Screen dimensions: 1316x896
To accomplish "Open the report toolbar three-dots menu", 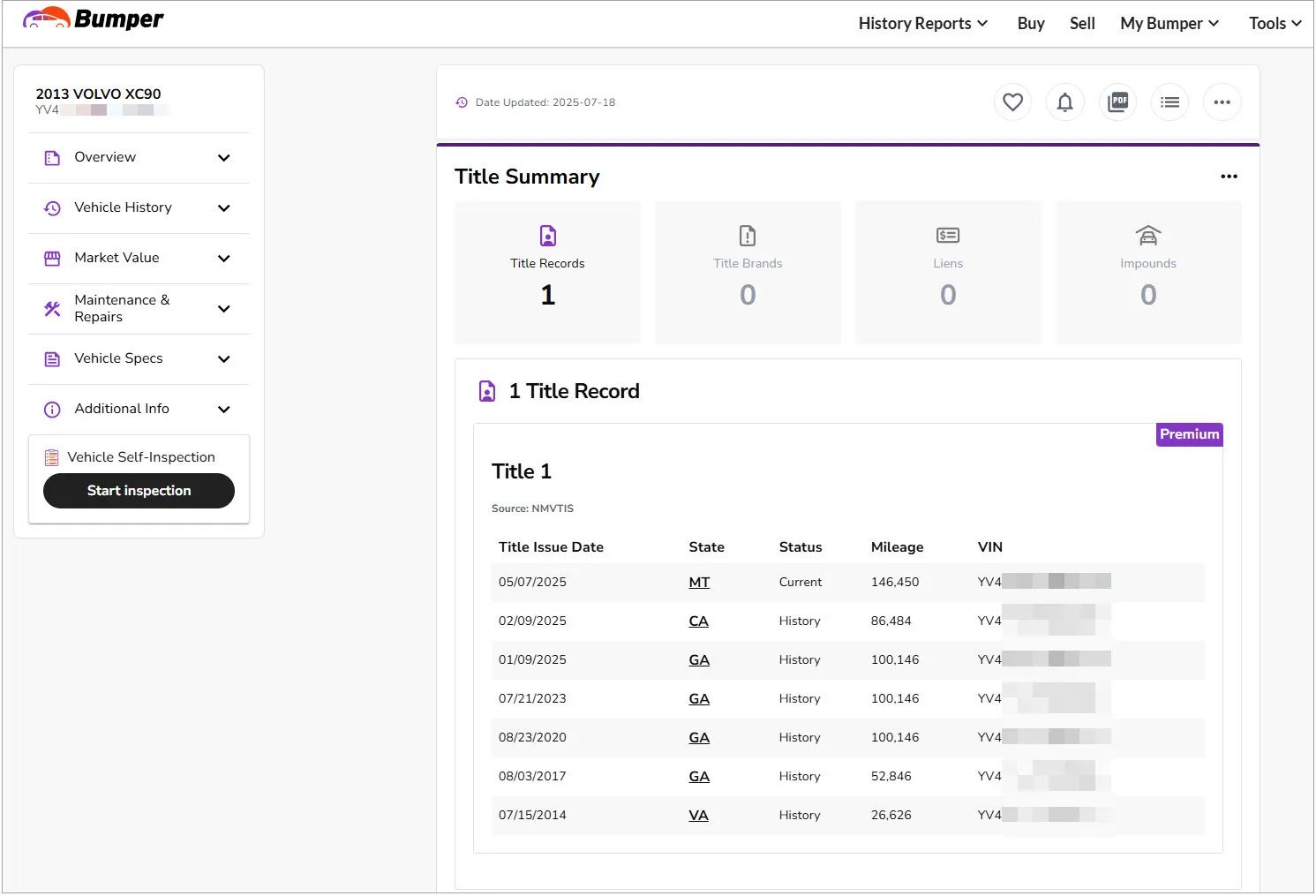I will (x=1222, y=102).
